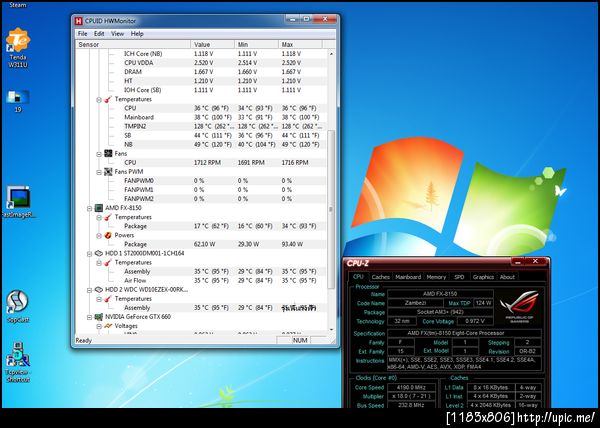Image resolution: width=600 pixels, height=428 pixels.
Task: Switch to the Mainboard tab in CPU-Z
Action: pyautogui.click(x=408, y=277)
